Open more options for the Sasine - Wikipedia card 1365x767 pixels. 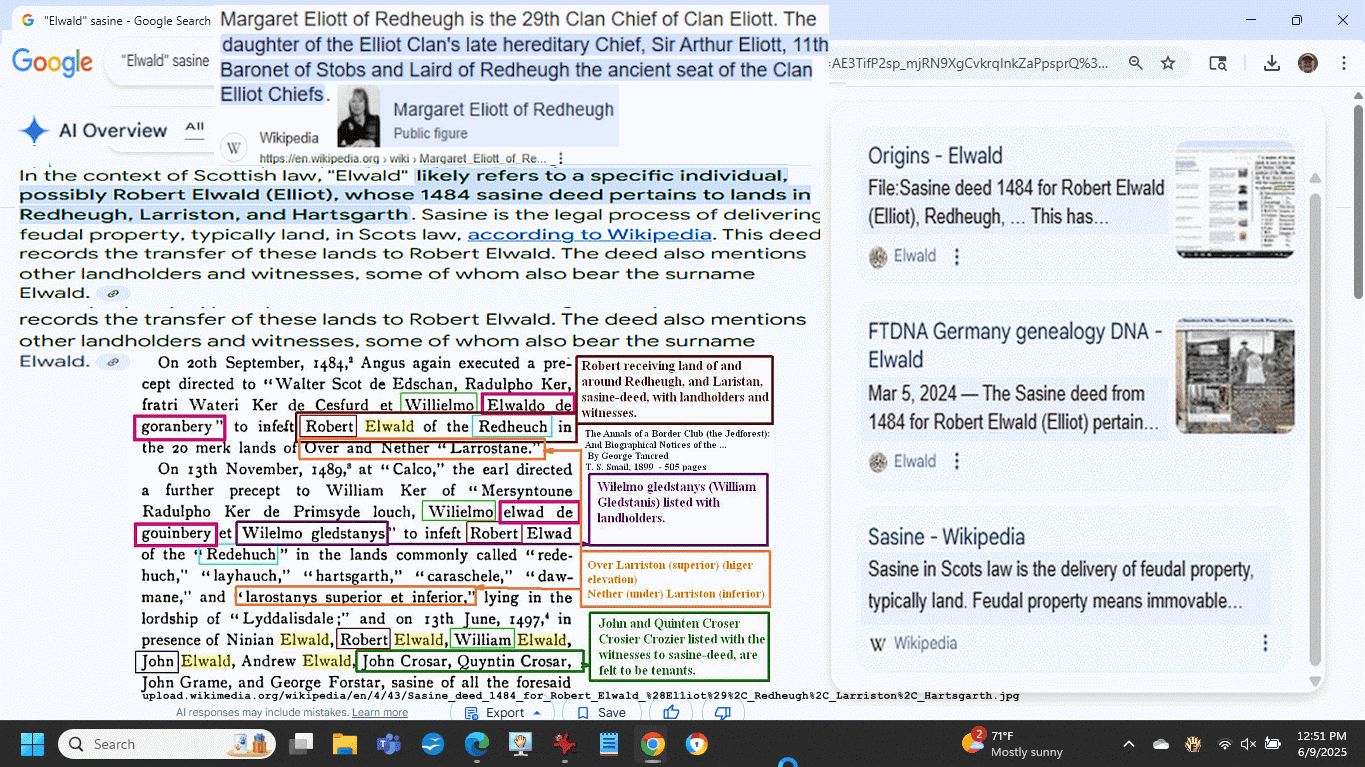point(1265,643)
